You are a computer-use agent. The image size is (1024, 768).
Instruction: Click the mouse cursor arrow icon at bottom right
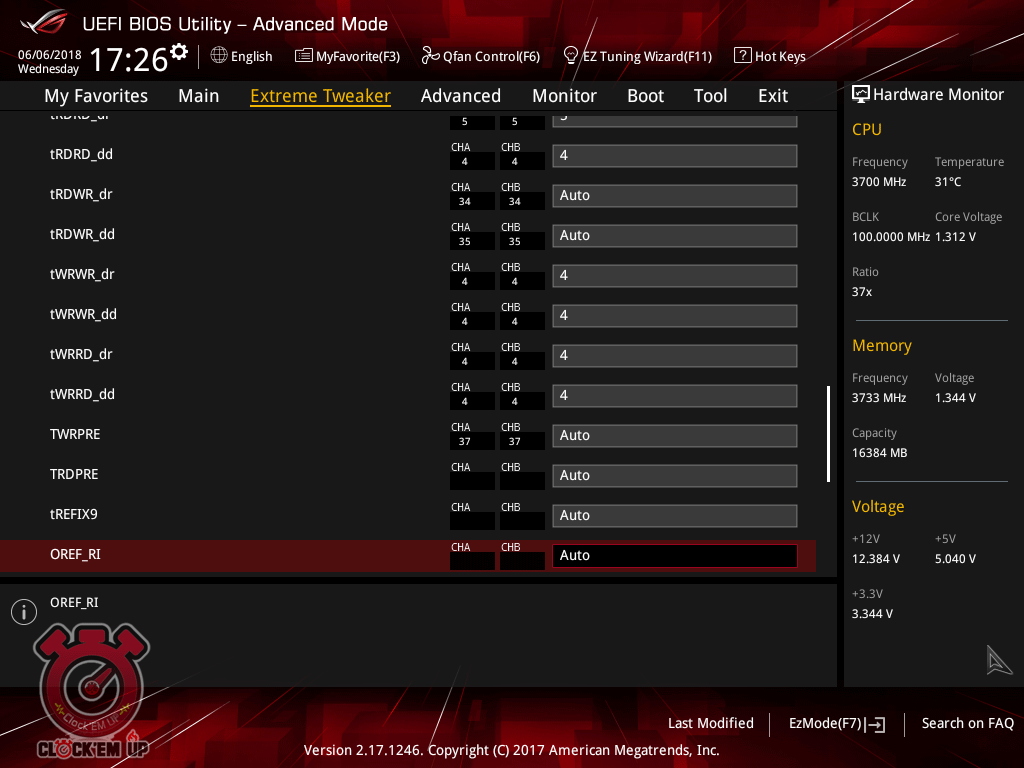click(999, 660)
